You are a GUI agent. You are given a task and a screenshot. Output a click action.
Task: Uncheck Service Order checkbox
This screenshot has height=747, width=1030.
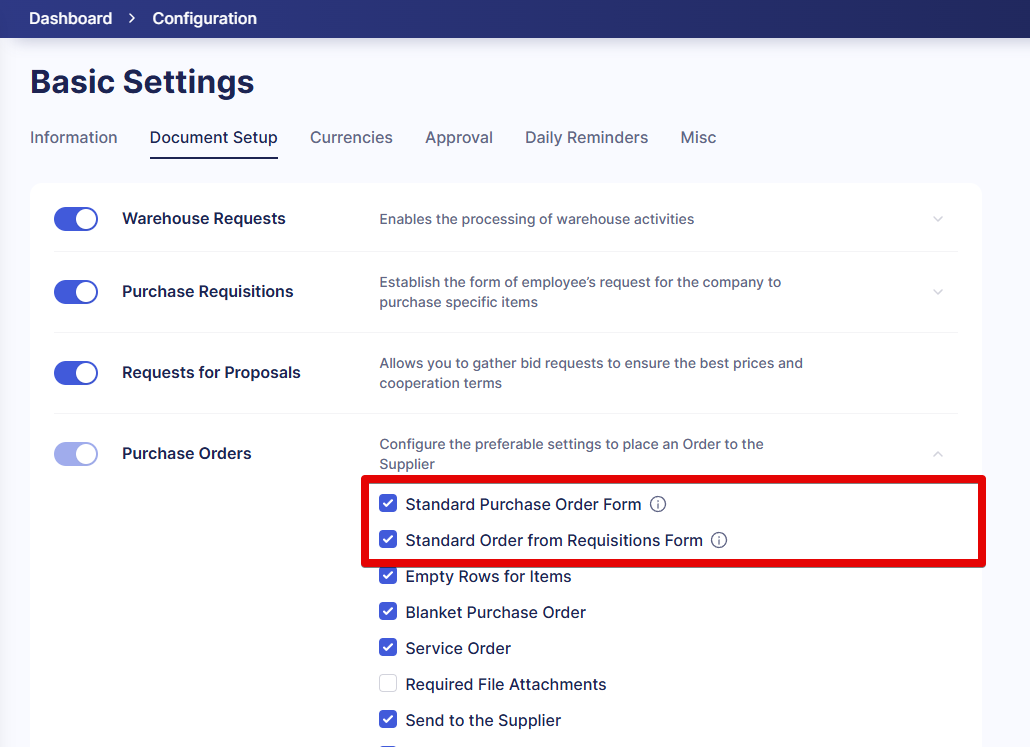tap(388, 648)
